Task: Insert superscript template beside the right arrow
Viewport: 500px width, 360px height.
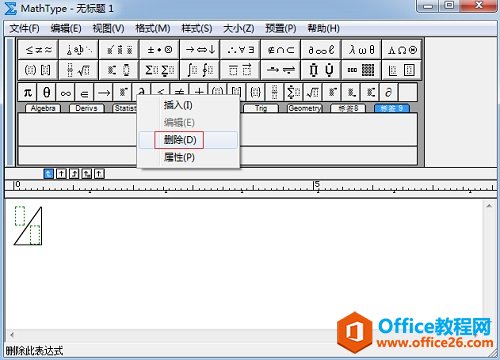Action: click(x=123, y=92)
